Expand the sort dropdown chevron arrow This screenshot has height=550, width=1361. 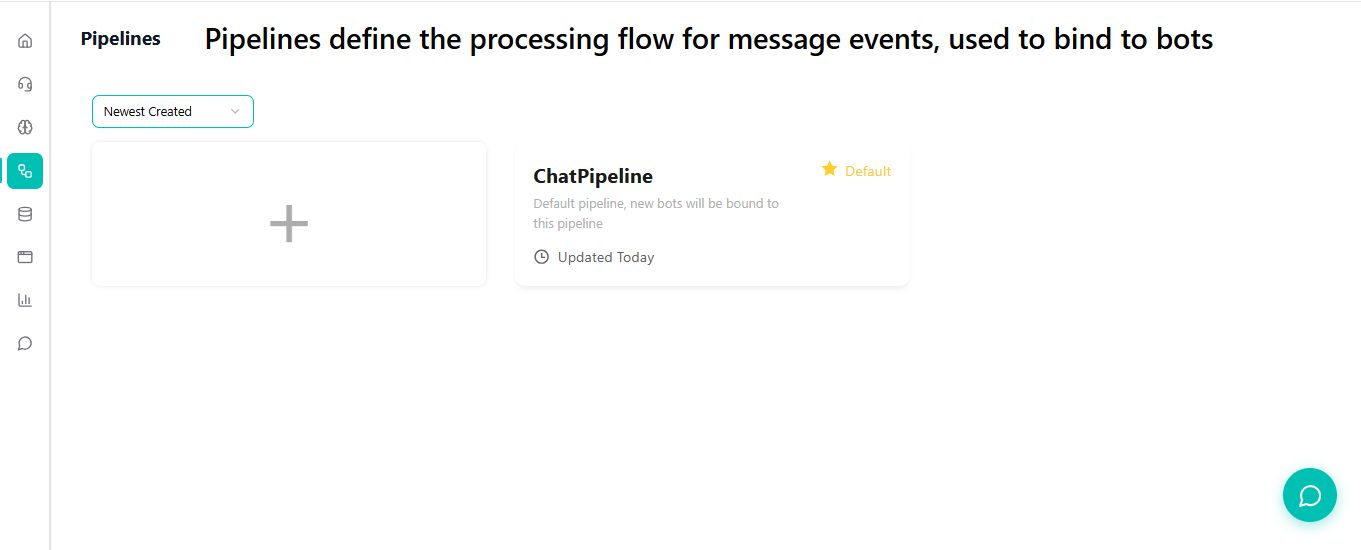235,112
